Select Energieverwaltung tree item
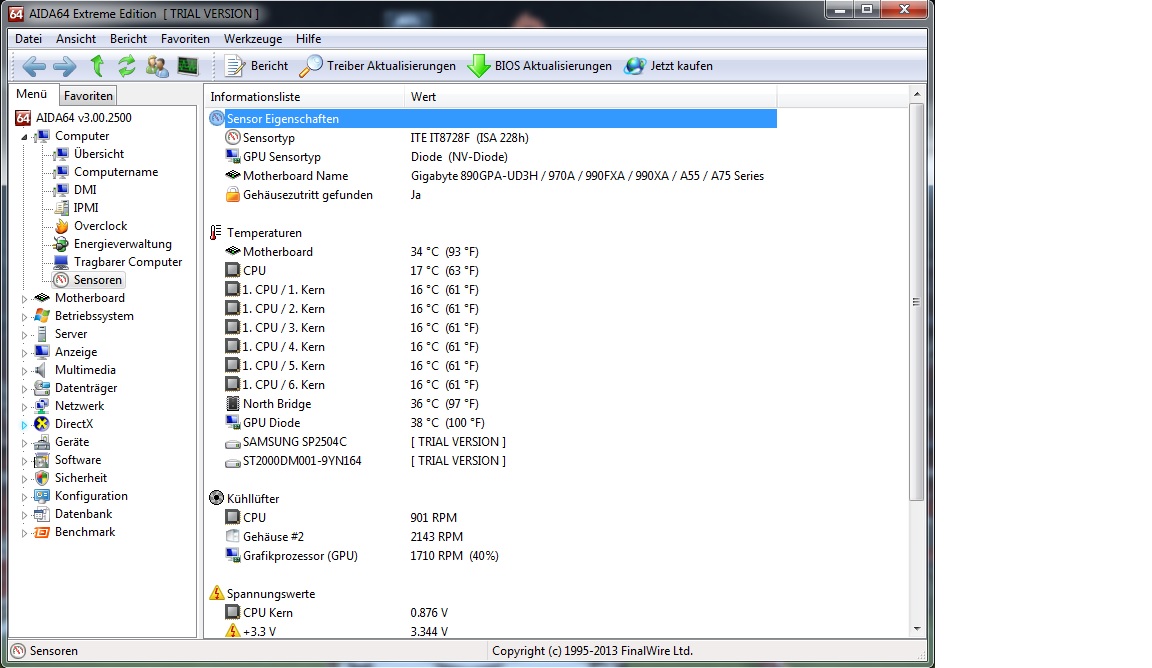 tap(123, 244)
